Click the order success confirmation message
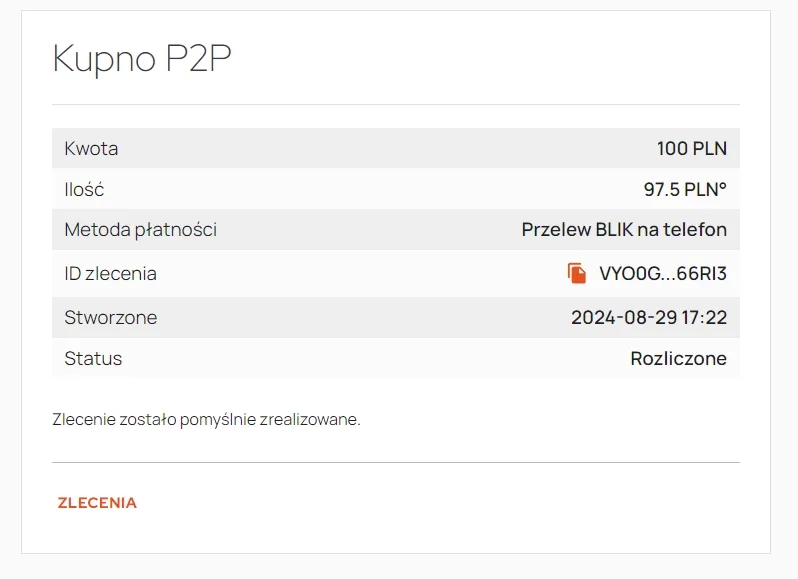Image resolution: width=798 pixels, height=579 pixels. (x=206, y=419)
